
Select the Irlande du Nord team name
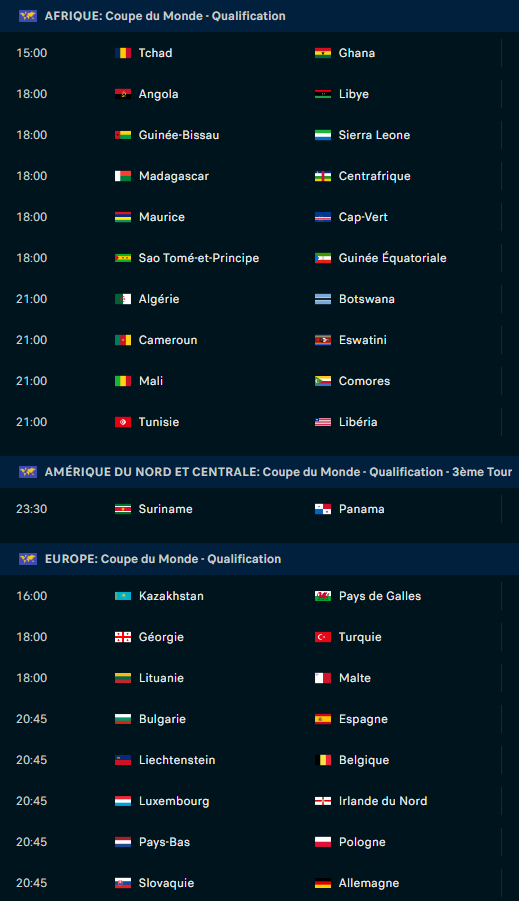(383, 801)
